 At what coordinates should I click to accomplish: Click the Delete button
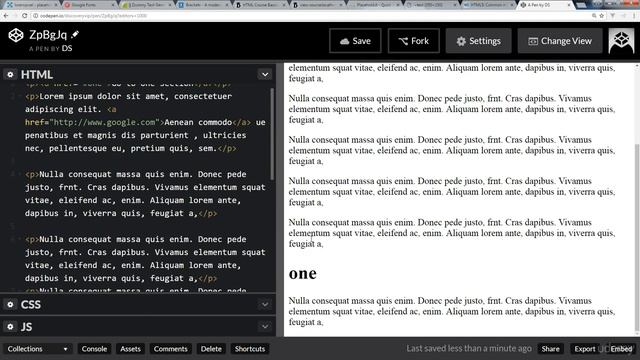(x=211, y=349)
